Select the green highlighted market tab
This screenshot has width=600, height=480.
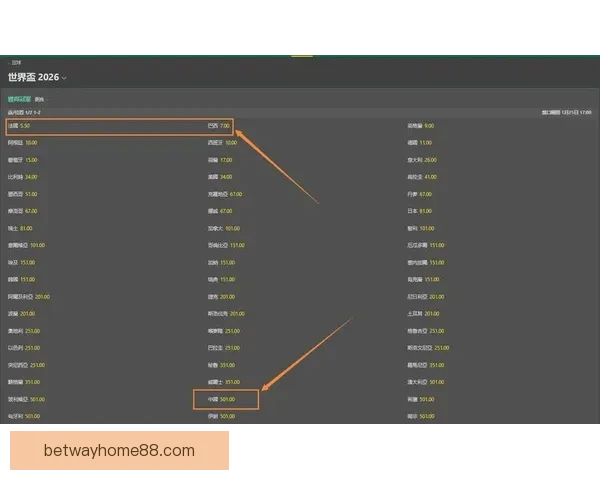pos(19,99)
